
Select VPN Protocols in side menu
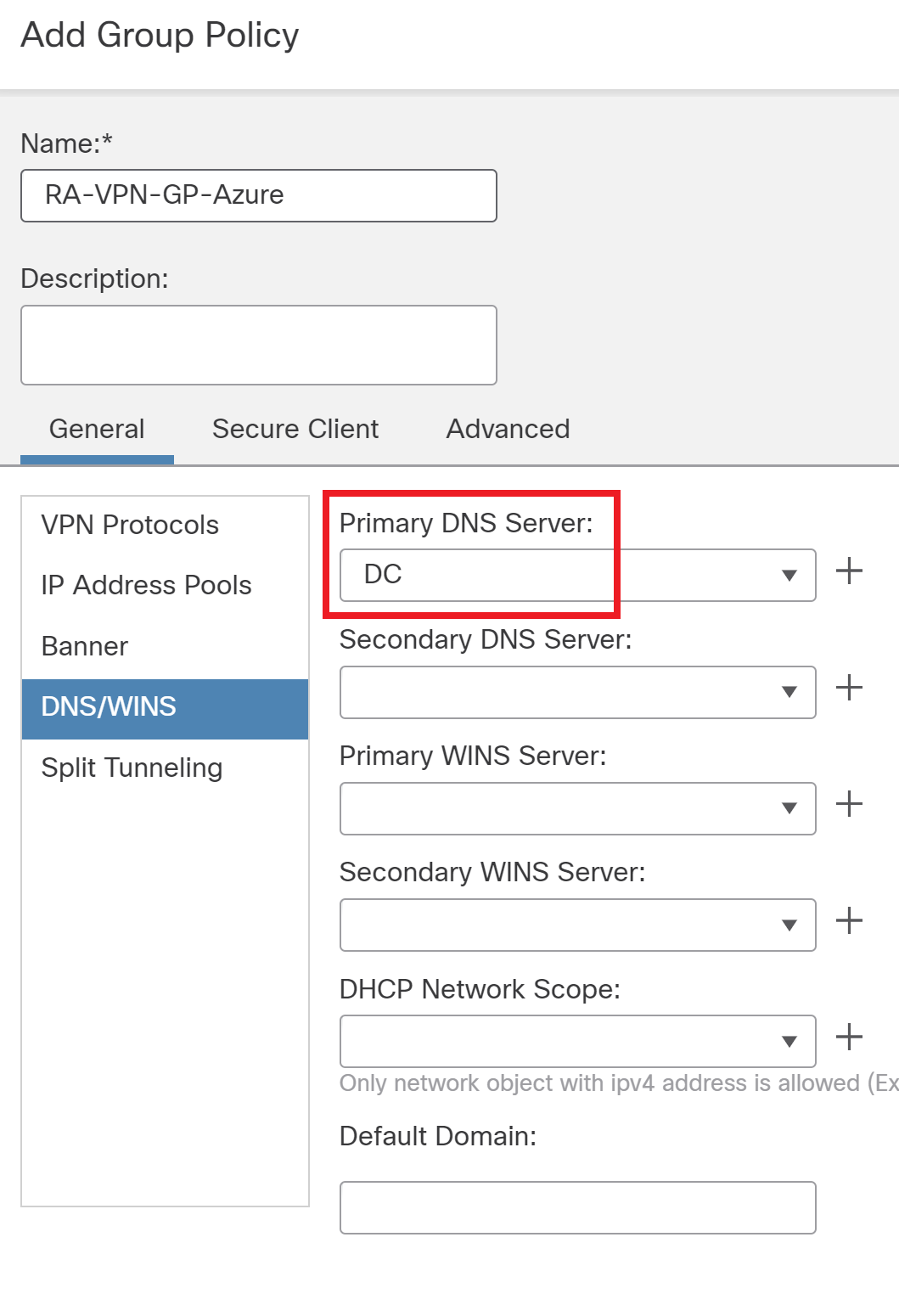click(130, 526)
